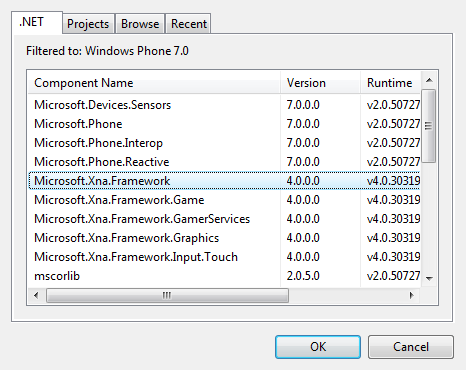
Task: Click version 2.0.5.0 of mscorlib
Action: (x=303, y=276)
